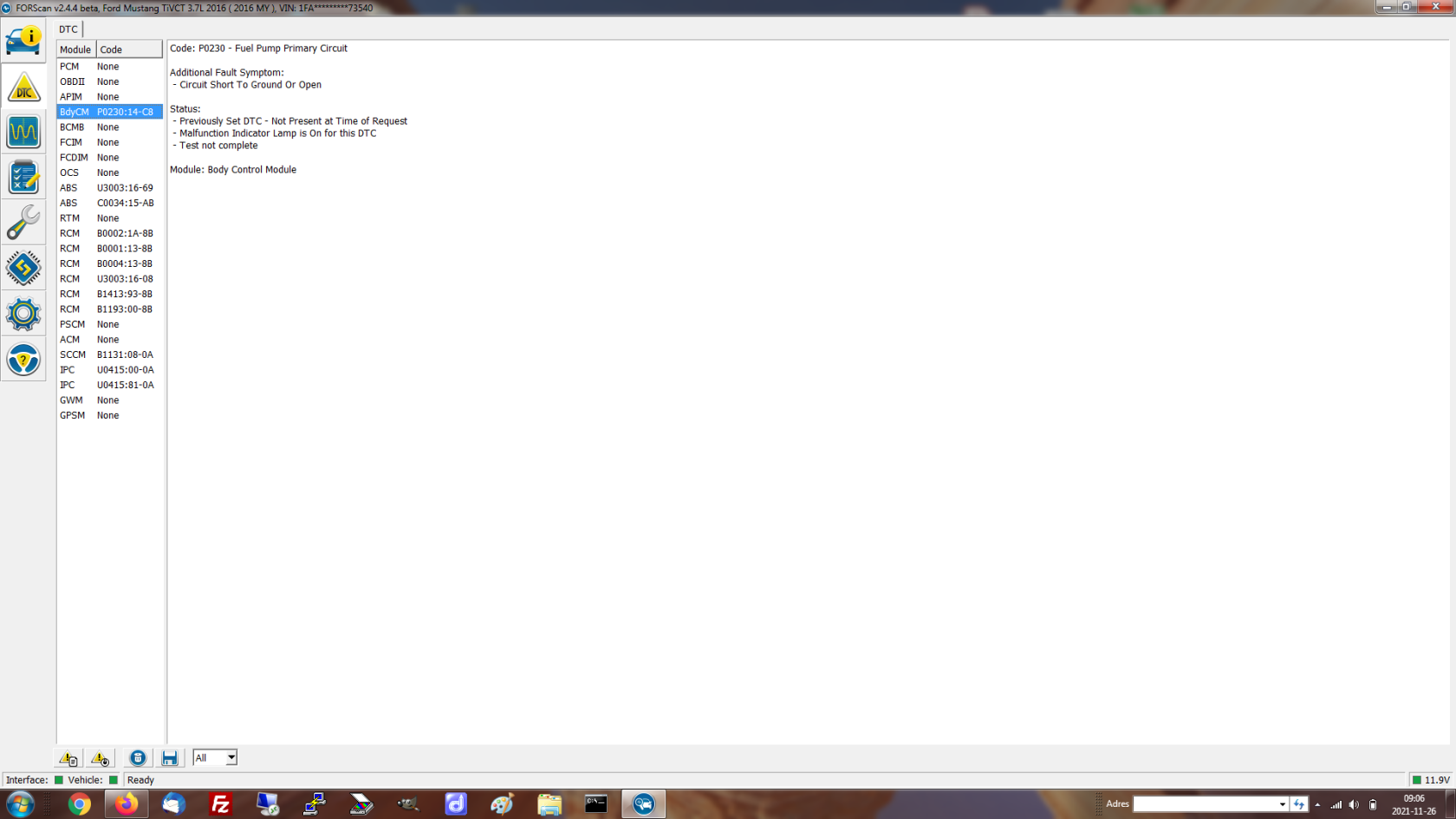Open the gear settings section
Screen dimensions: 1456x819
coord(23,314)
